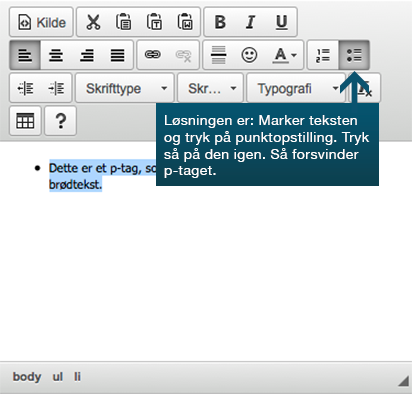Increase the indent
The height and width of the screenshot is (394, 412).
point(56,88)
